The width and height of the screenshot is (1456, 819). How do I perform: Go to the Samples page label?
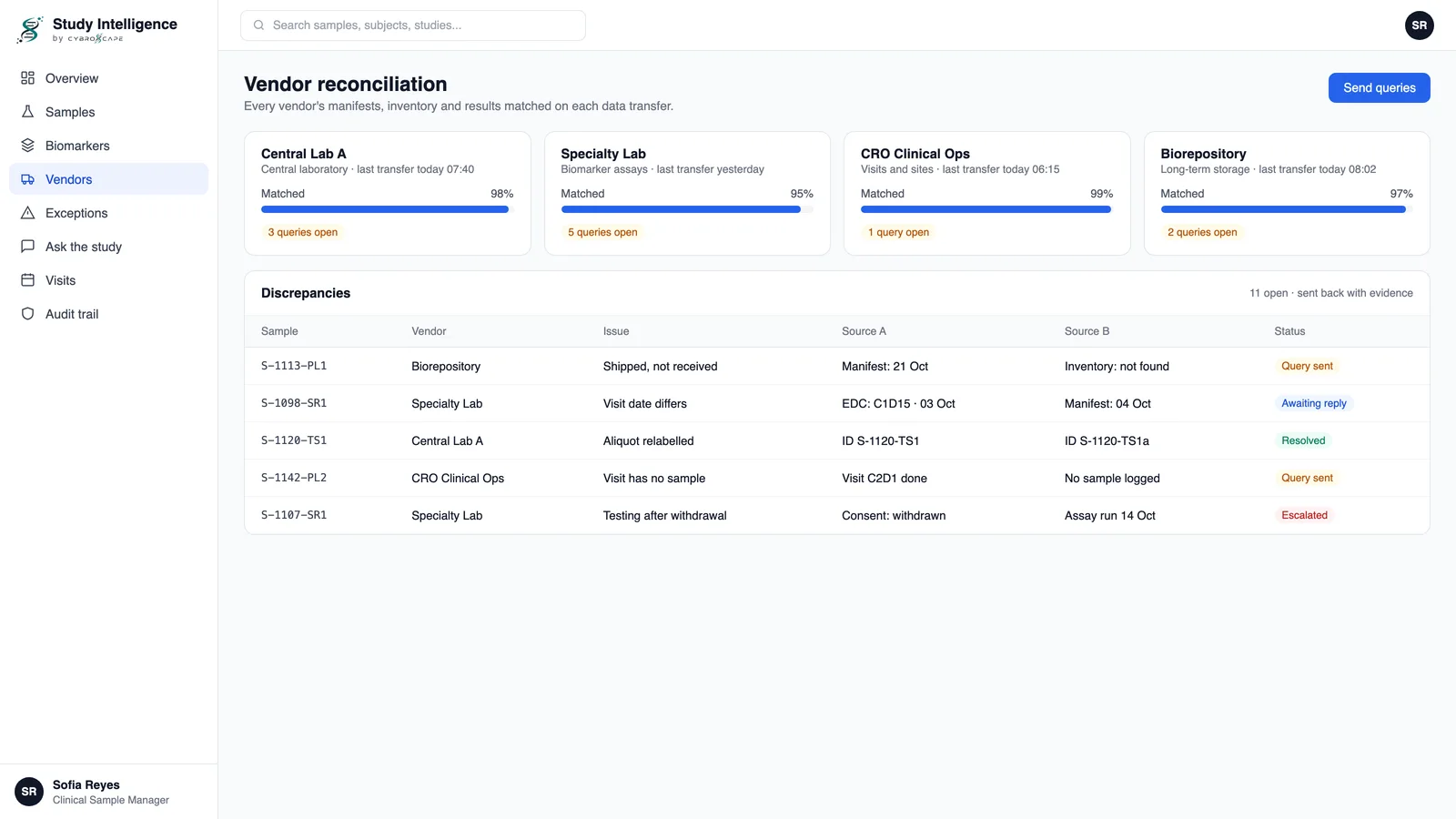pos(70,112)
